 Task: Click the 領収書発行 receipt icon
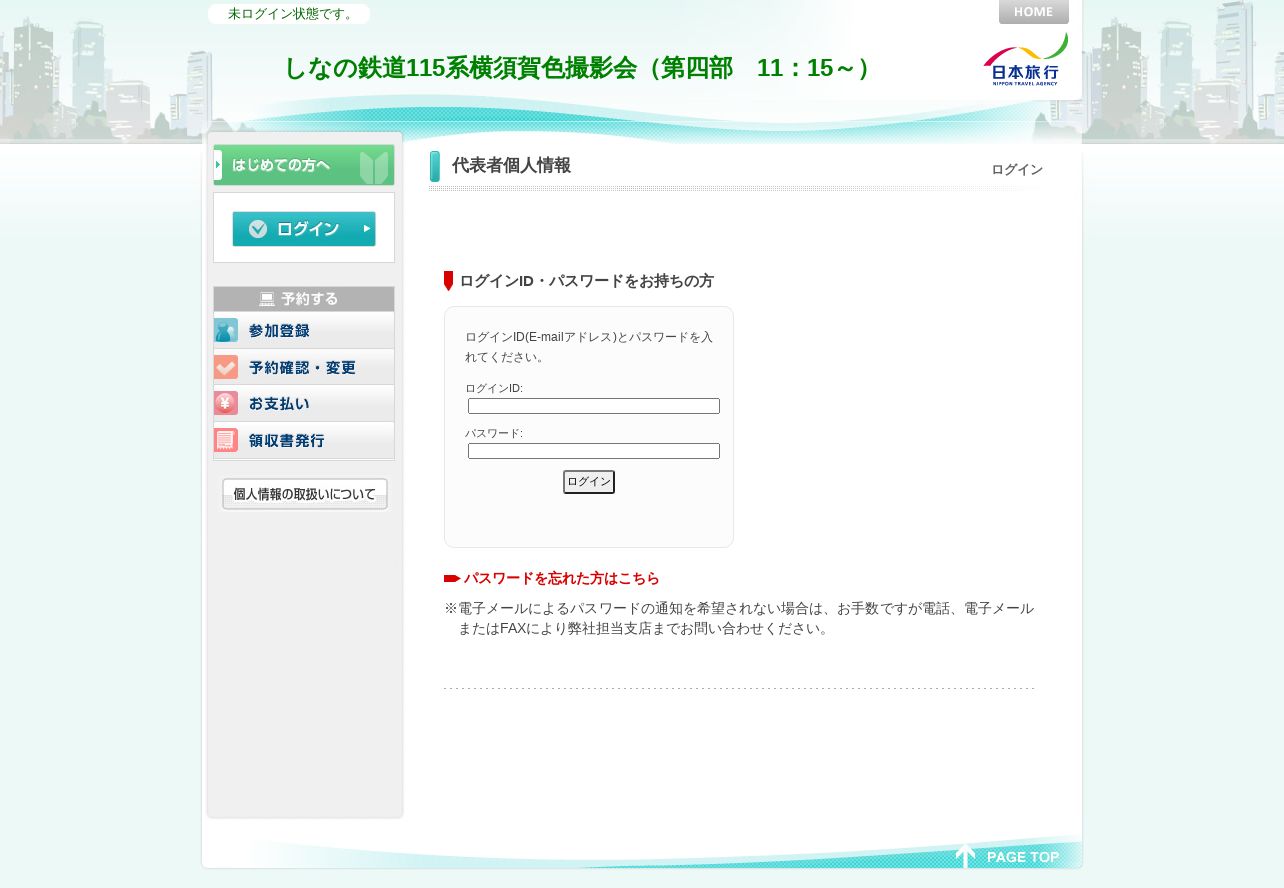(x=226, y=440)
